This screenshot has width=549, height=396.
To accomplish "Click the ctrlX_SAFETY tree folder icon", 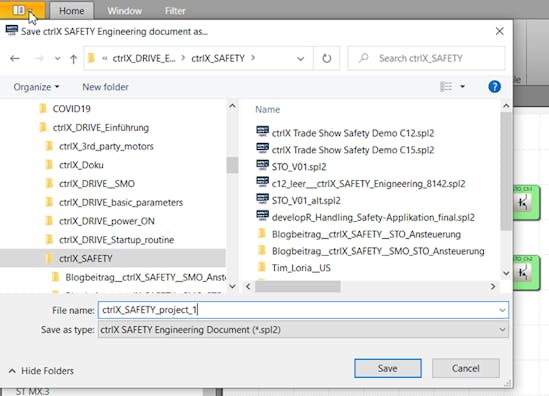I will click(x=49, y=258).
